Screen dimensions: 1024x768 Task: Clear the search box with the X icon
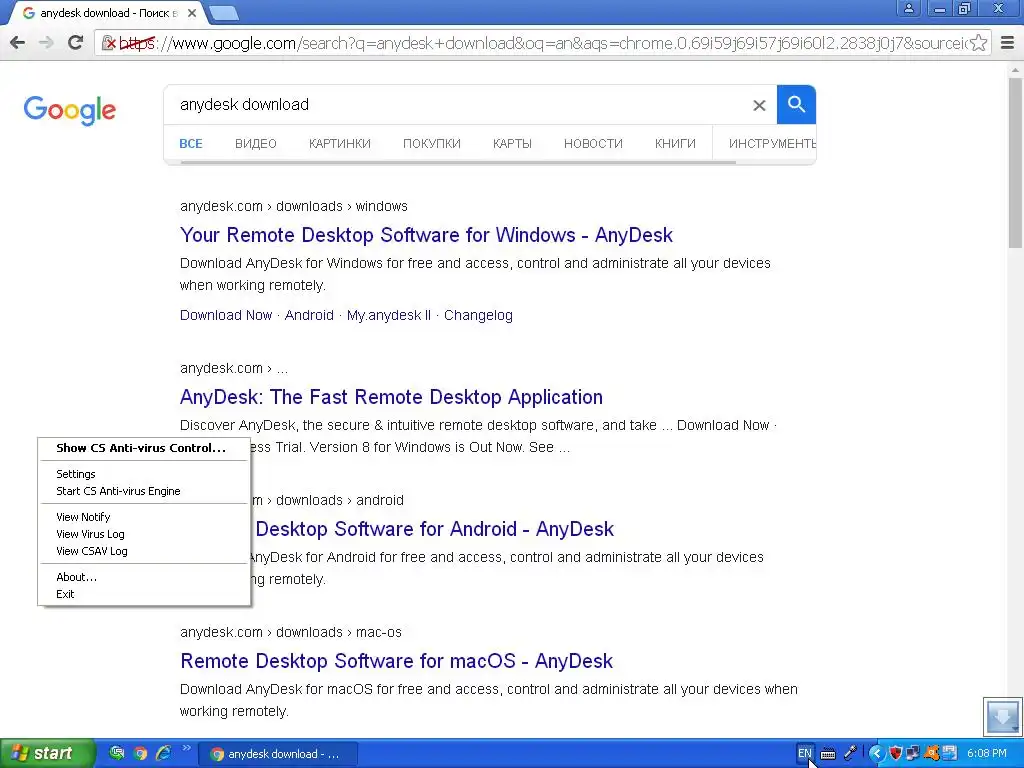tap(759, 105)
